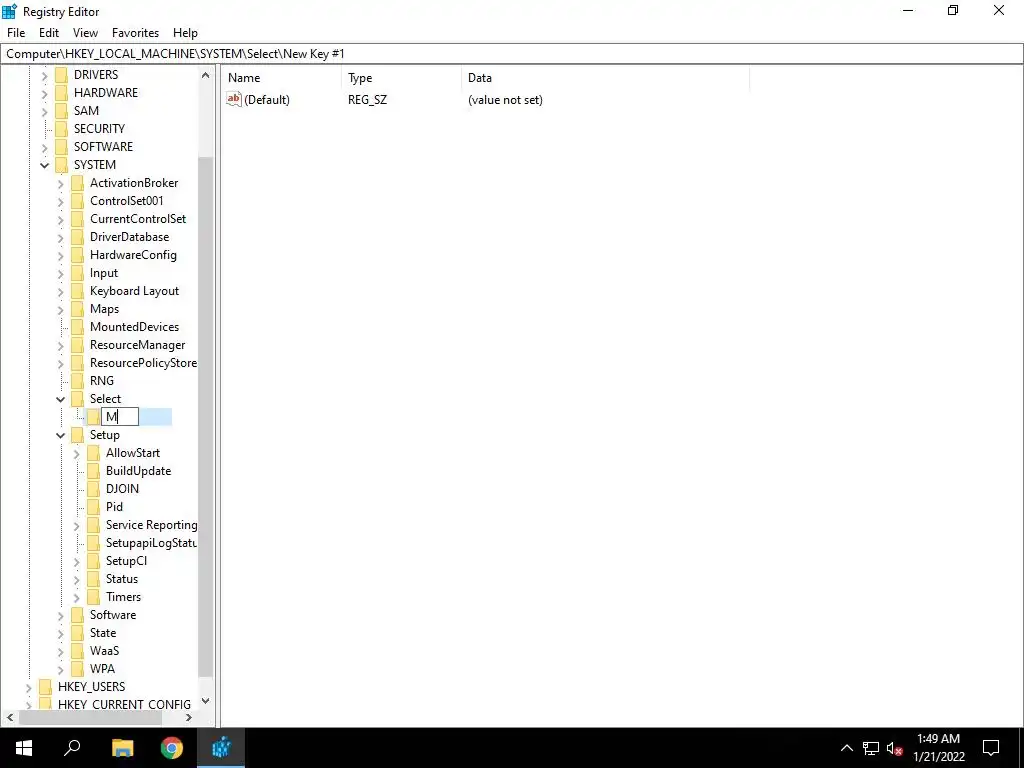Select the State key

[x=103, y=633]
